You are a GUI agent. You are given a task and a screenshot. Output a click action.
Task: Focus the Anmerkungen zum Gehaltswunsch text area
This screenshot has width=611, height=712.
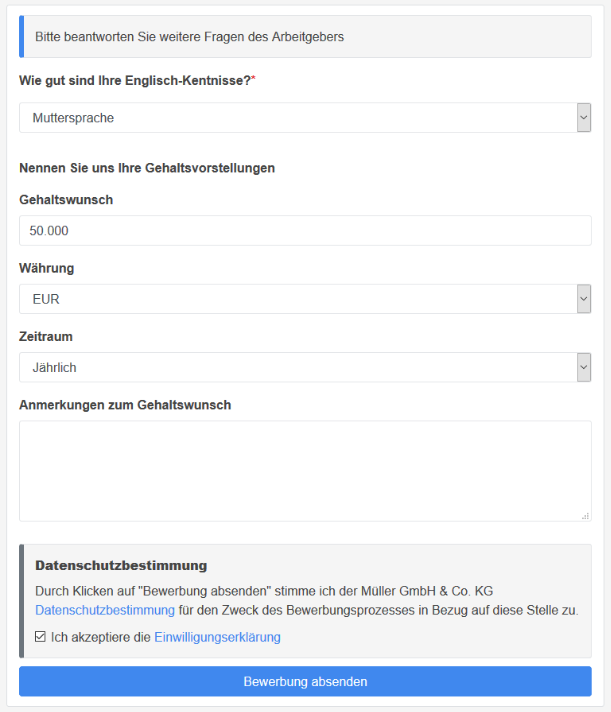point(305,470)
